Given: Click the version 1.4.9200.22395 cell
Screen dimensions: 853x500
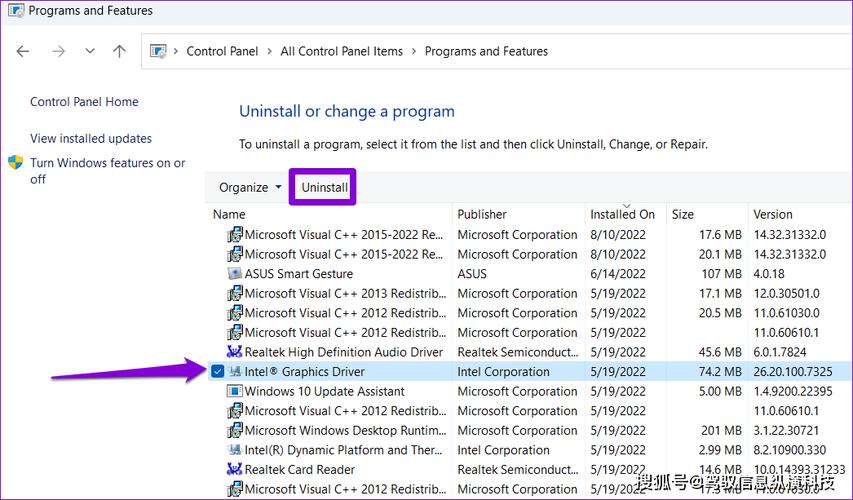Looking at the screenshot, I should point(793,391).
